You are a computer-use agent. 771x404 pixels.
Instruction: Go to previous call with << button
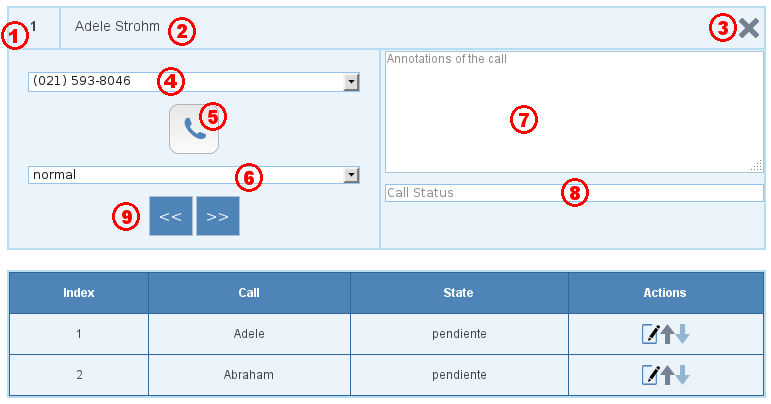pos(170,216)
